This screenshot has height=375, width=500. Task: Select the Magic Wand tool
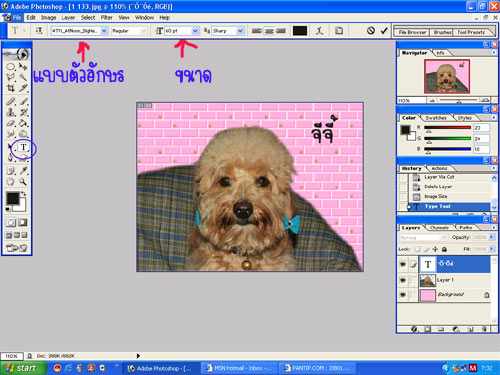pos(23,77)
